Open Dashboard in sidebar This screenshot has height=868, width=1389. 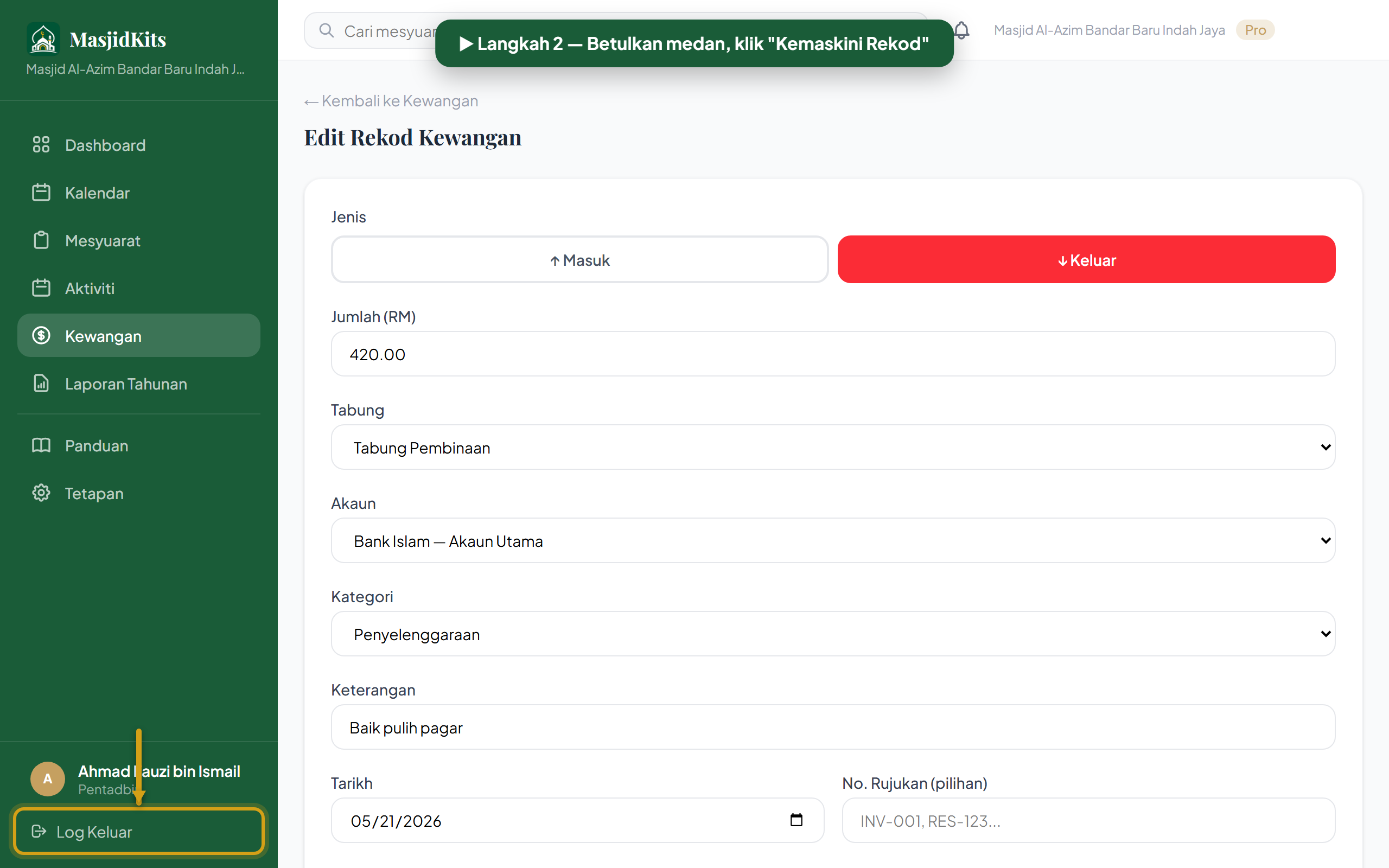point(139,145)
